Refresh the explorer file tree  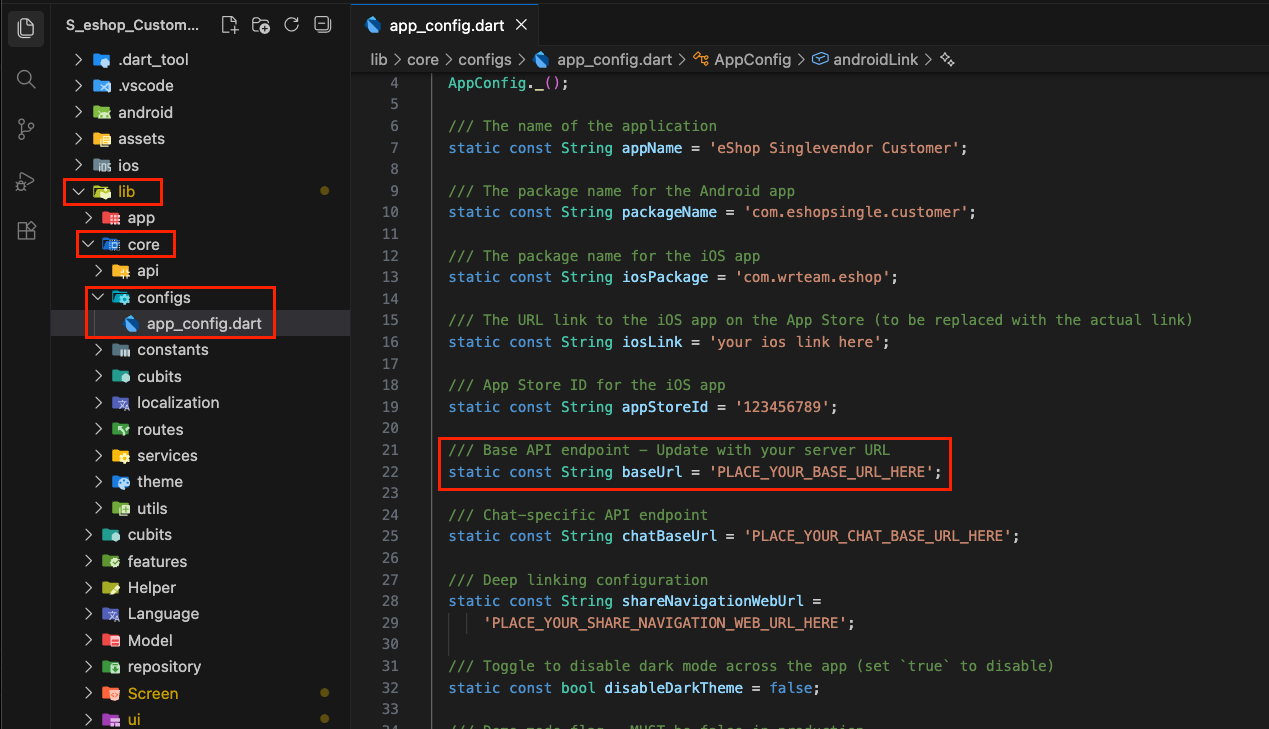(291, 25)
